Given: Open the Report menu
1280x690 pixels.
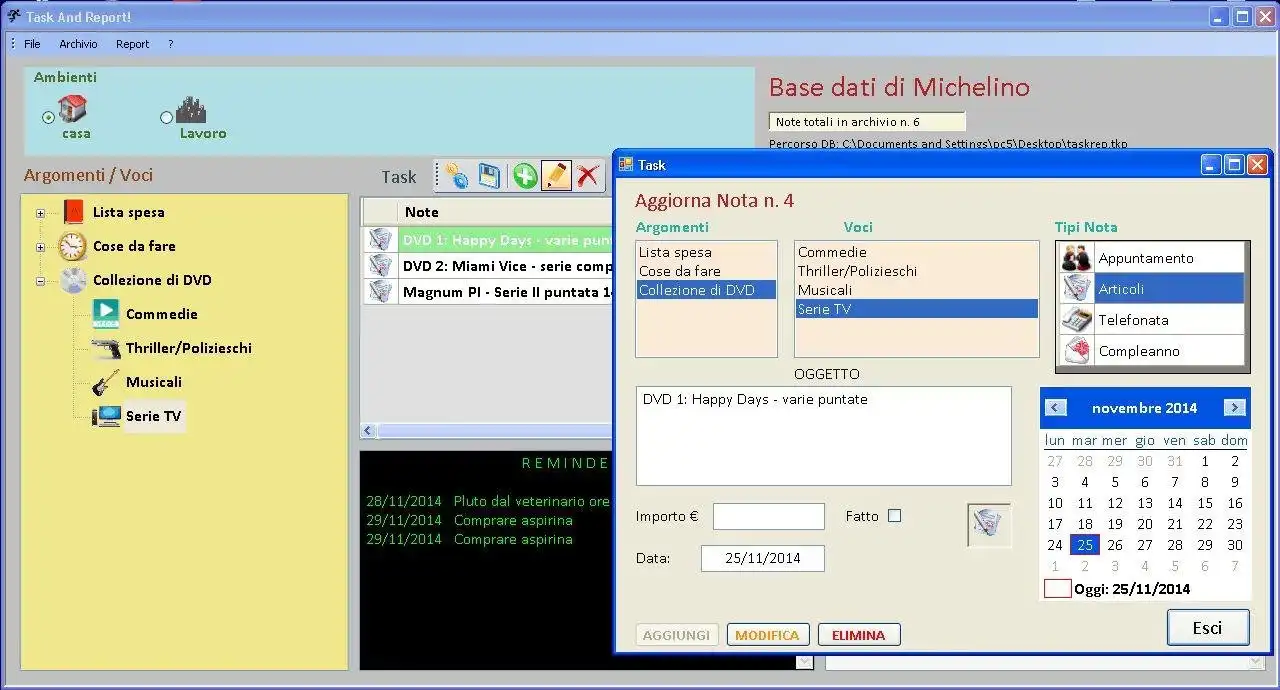Looking at the screenshot, I should pyautogui.click(x=132, y=44).
